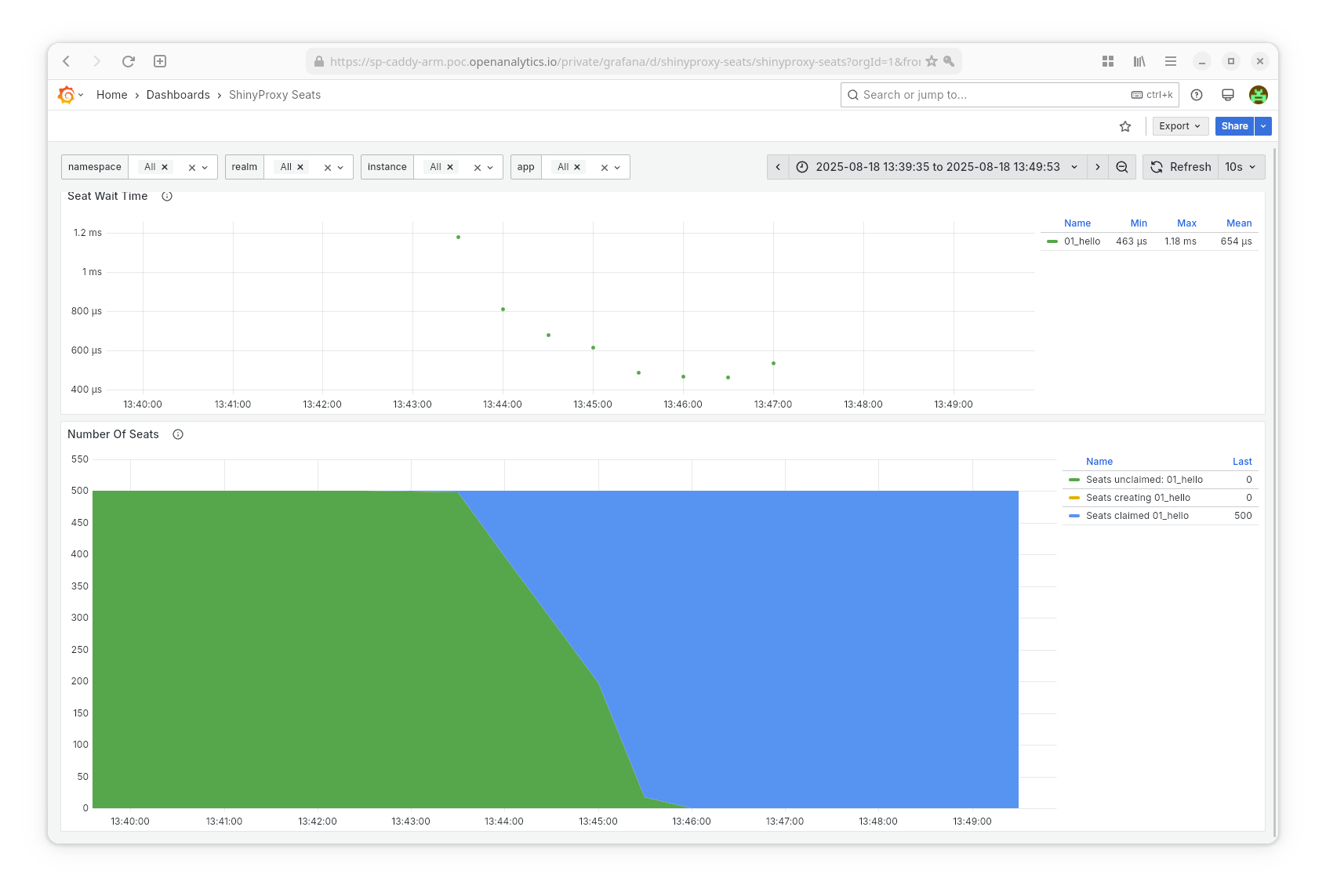Sort Number Of Seats legend by Name
Screen dimensions: 1326x896
pyautogui.click(x=1099, y=462)
